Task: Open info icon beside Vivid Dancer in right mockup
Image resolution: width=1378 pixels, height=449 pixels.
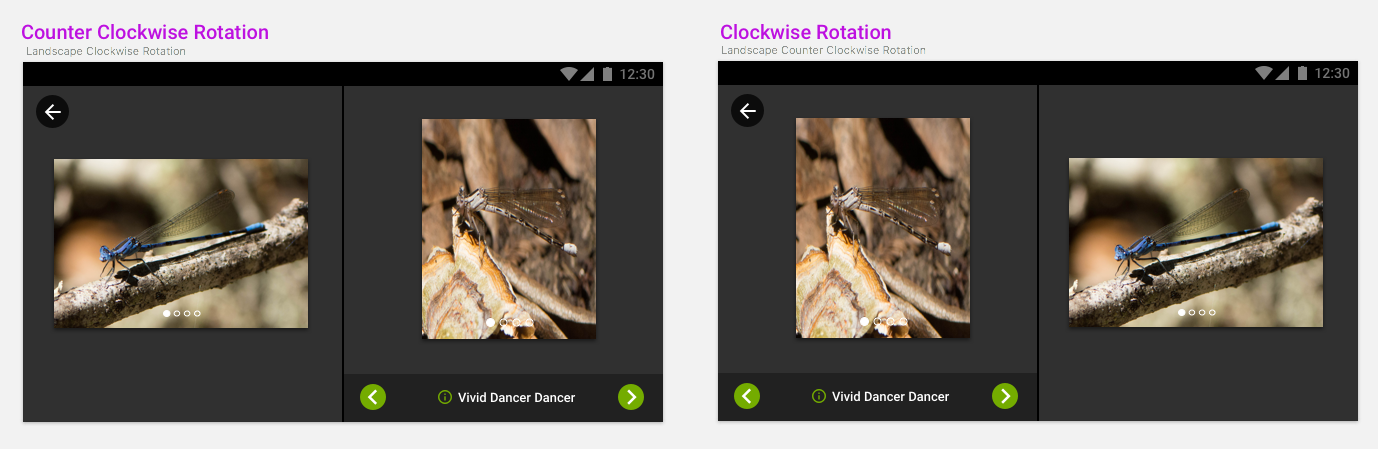Action: 819,396
